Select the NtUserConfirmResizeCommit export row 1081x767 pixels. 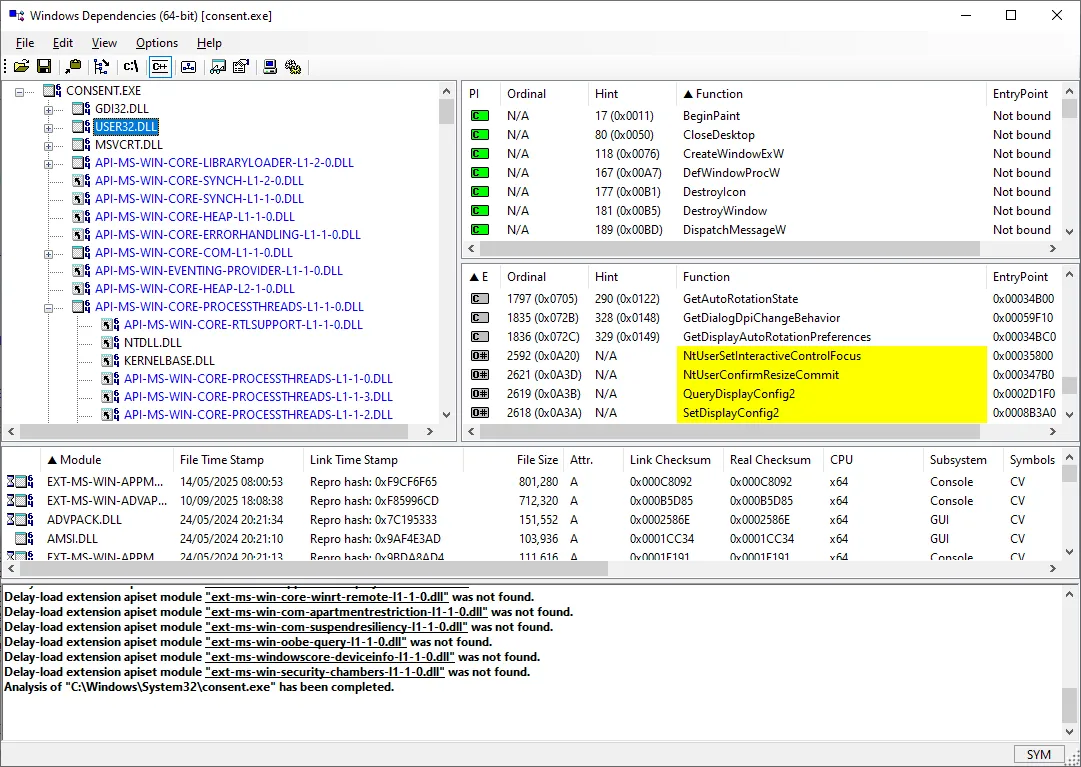pyautogui.click(x=761, y=375)
